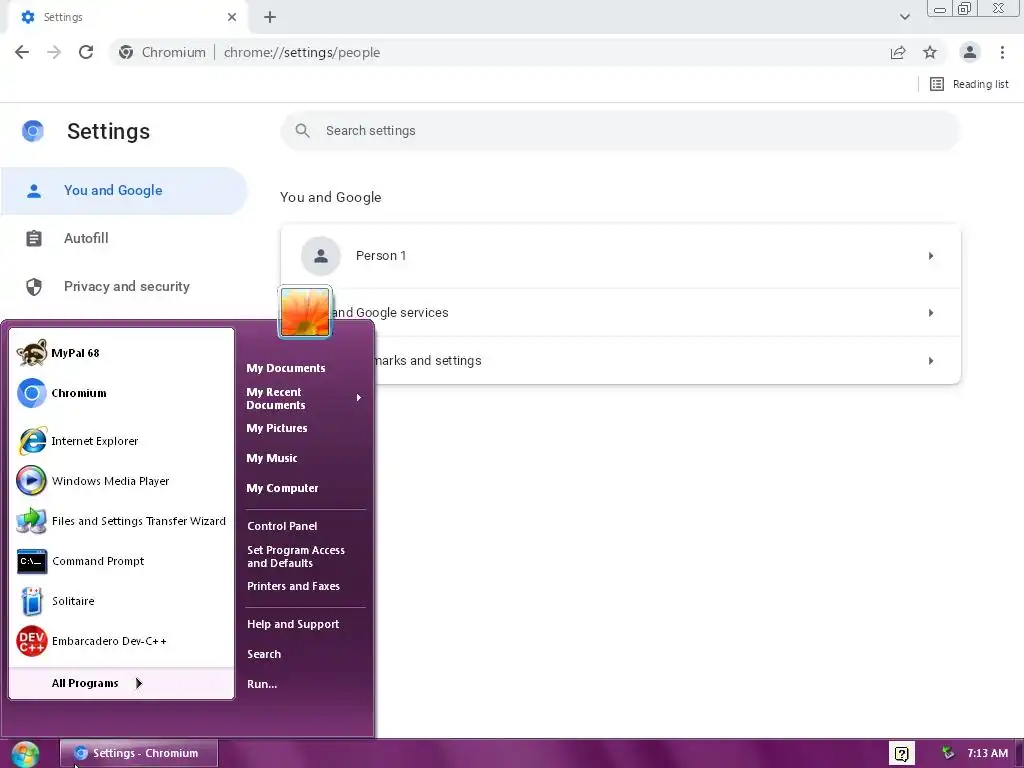Expand Sync and Google services row
The width and height of the screenshot is (1024, 768).
[620, 313]
